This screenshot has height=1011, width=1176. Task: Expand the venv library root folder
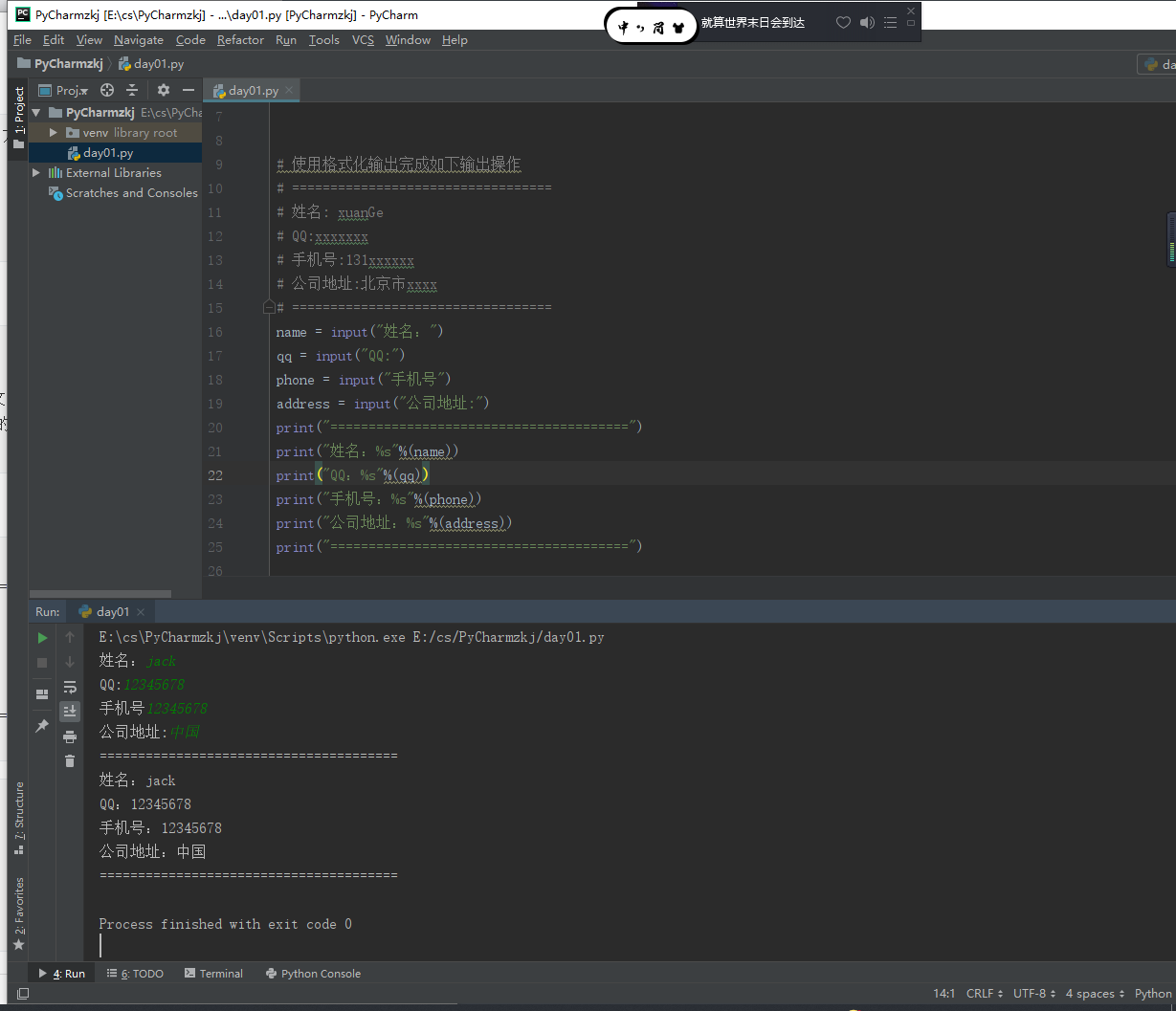click(55, 133)
